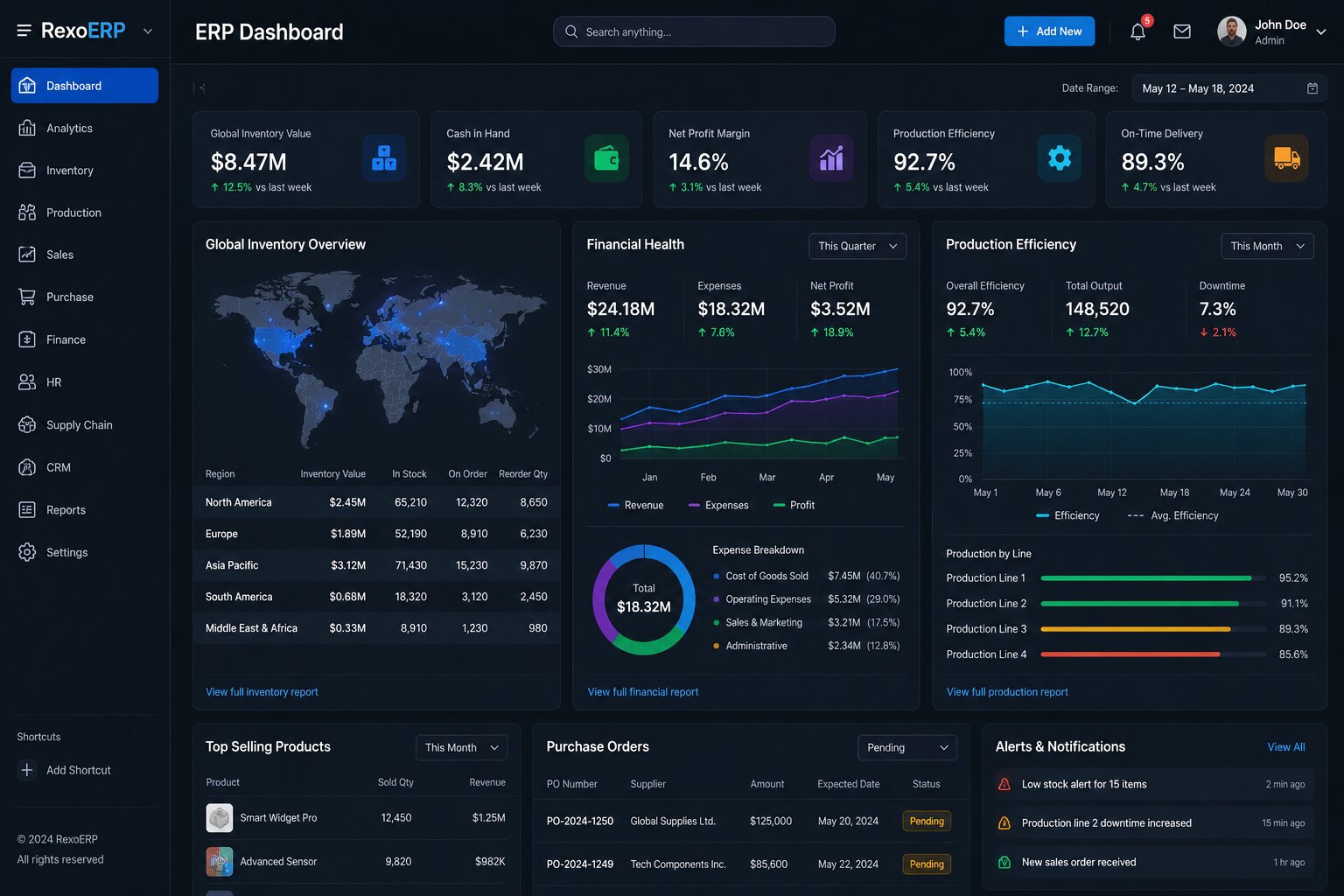1344x896 pixels.
Task: Expand the Financial Health This Quarter dropdown
Action: click(x=857, y=246)
